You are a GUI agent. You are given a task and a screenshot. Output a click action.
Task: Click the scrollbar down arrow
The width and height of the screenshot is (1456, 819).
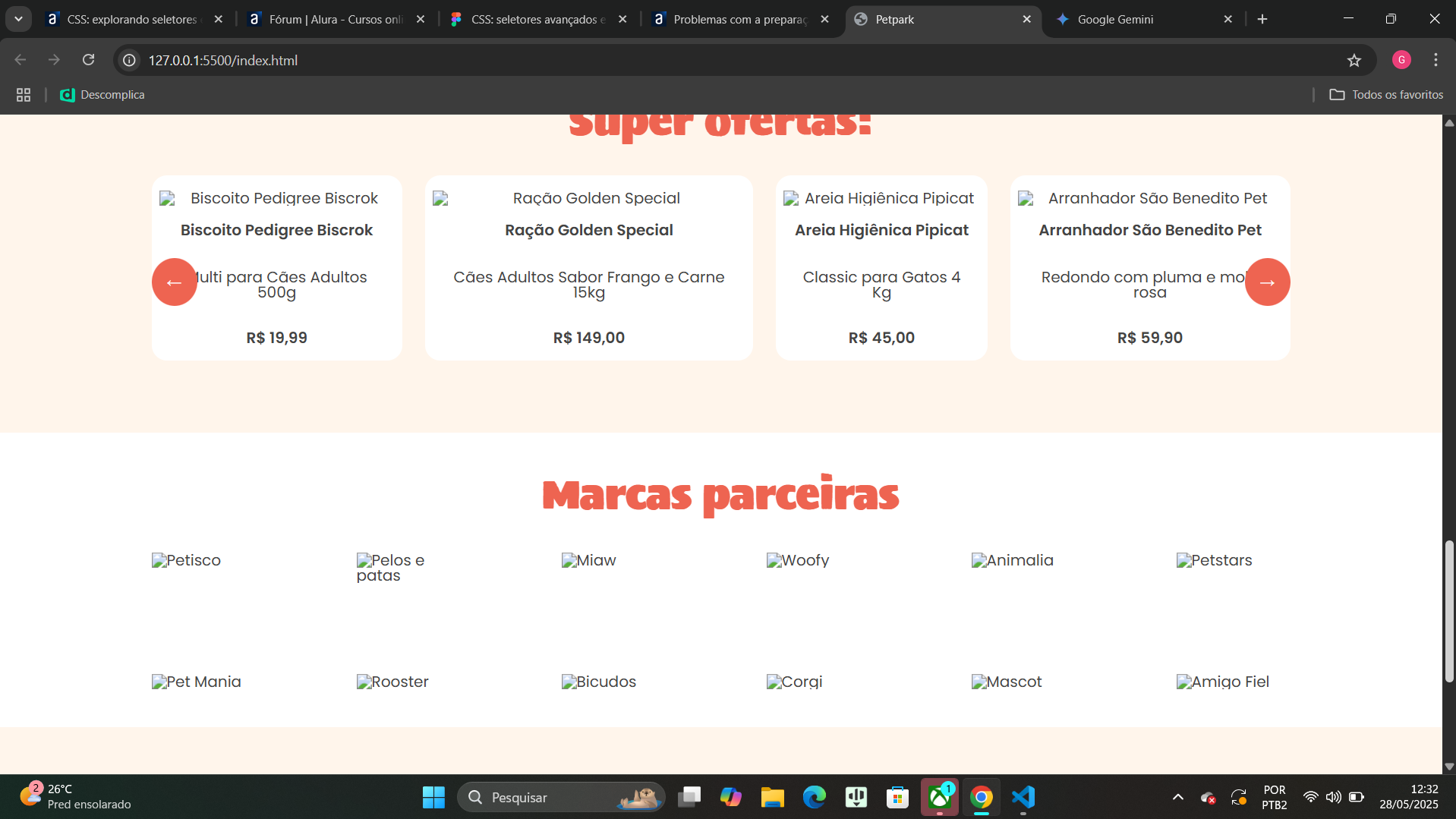[1449, 767]
